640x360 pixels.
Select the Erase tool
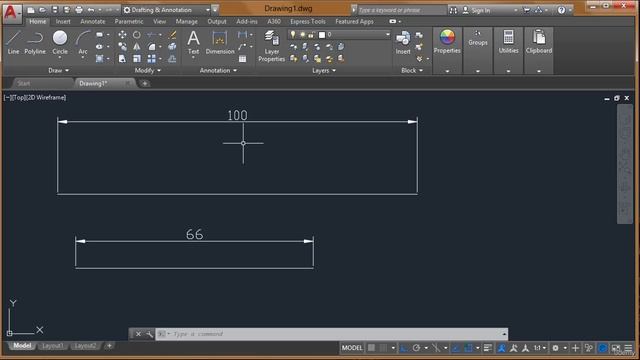(172, 35)
